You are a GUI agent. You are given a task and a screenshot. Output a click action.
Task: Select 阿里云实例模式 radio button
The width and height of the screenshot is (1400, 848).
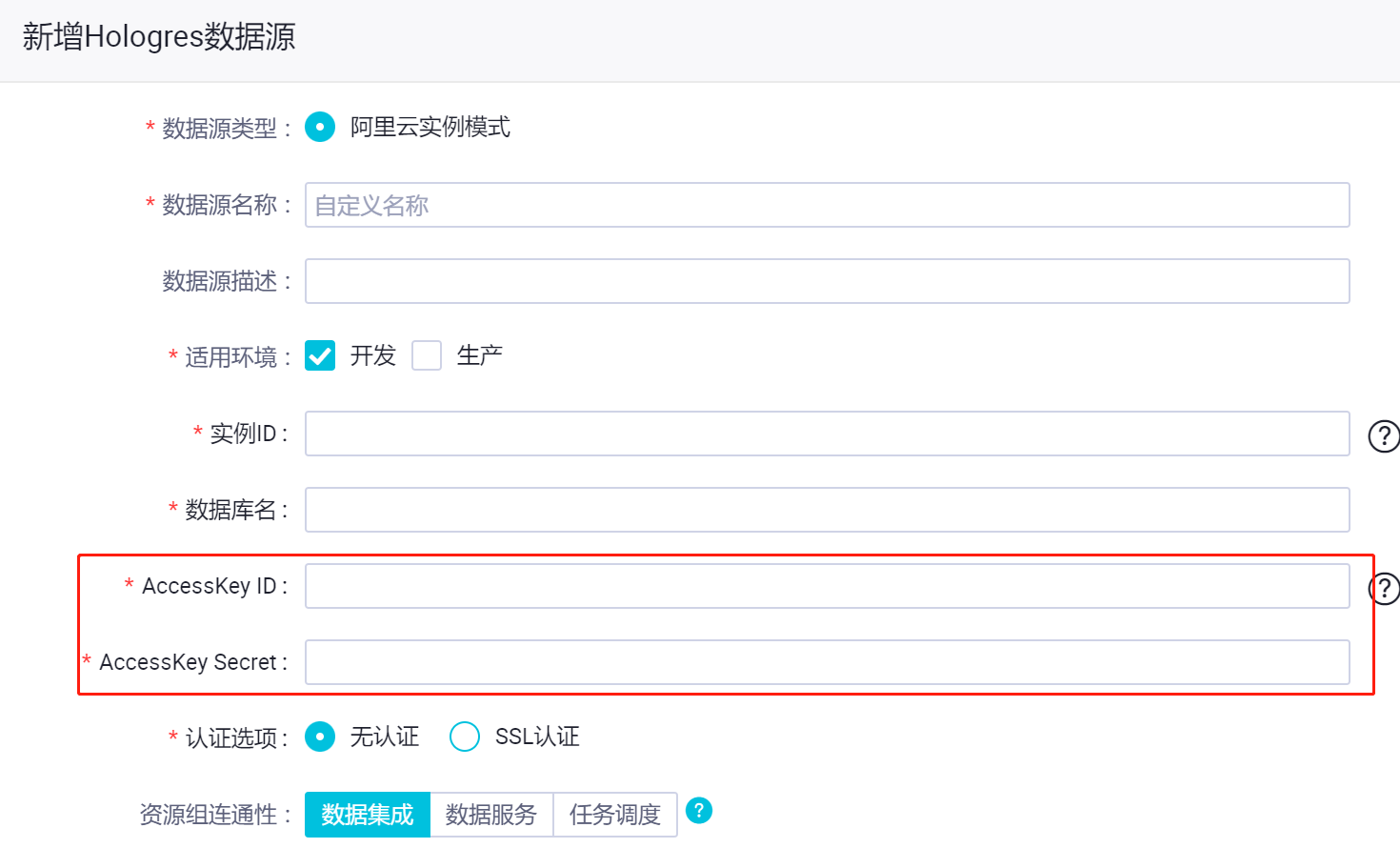click(x=320, y=127)
